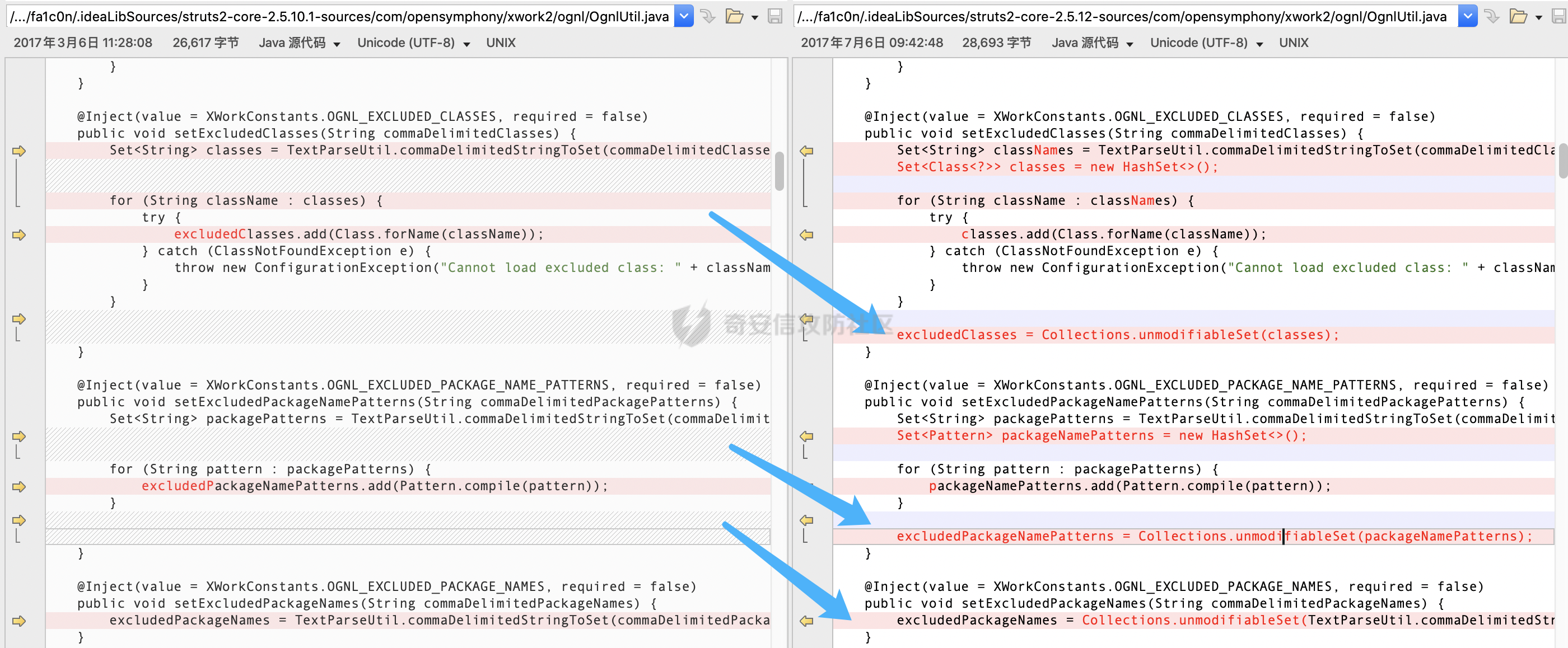Expand path history for the 2.5.12 file
This screenshot has width=1568, height=648.
pyautogui.click(x=1468, y=16)
